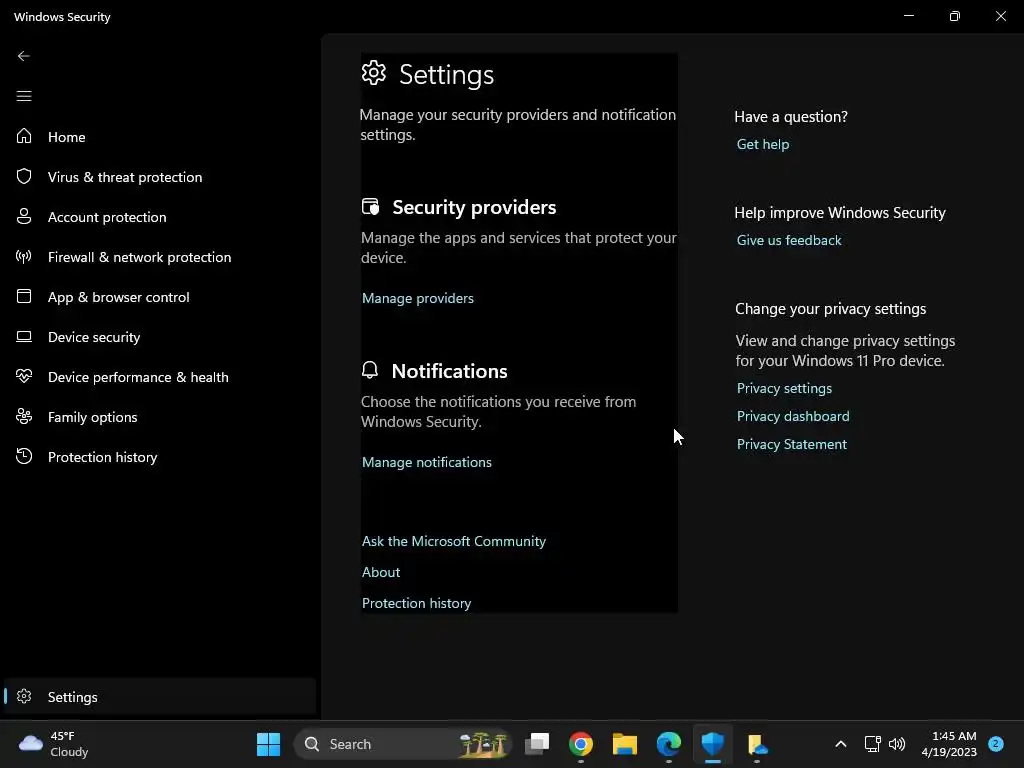This screenshot has width=1024, height=768.
Task: Click the App & browser control window icon
Action: click(24, 296)
